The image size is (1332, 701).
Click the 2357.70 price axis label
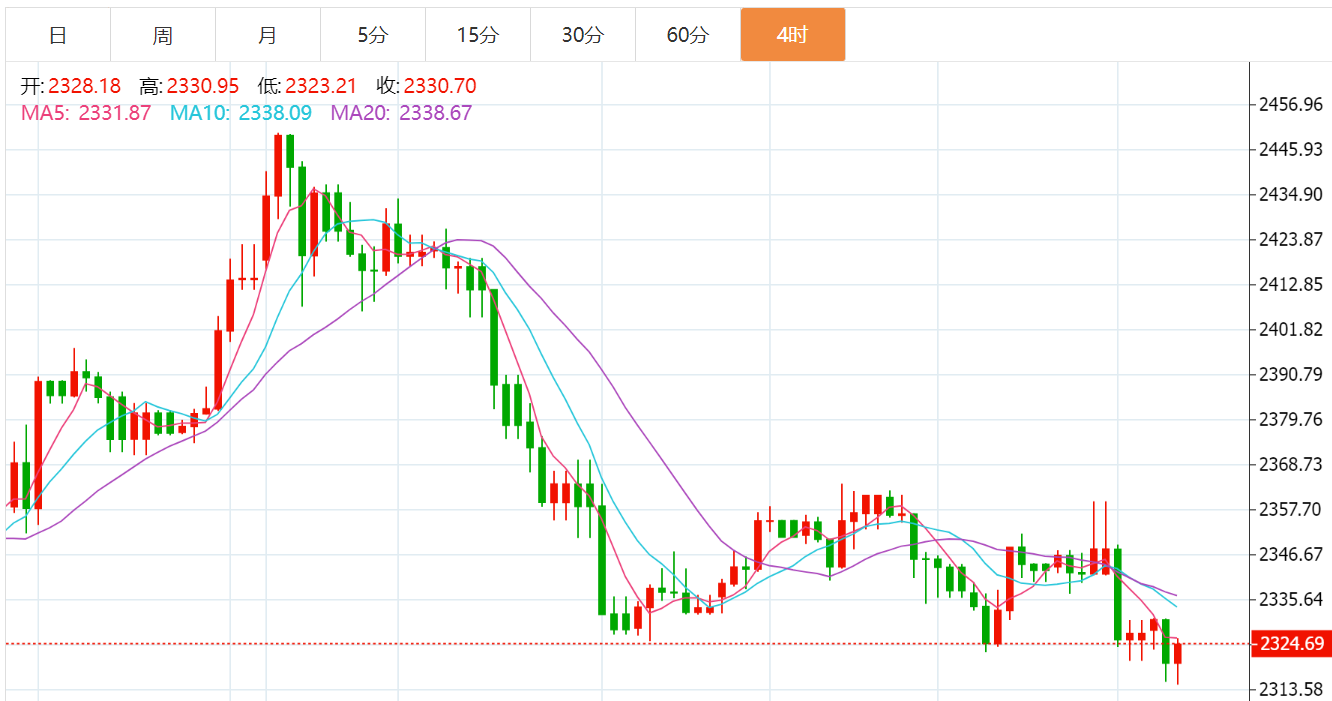click(1291, 509)
